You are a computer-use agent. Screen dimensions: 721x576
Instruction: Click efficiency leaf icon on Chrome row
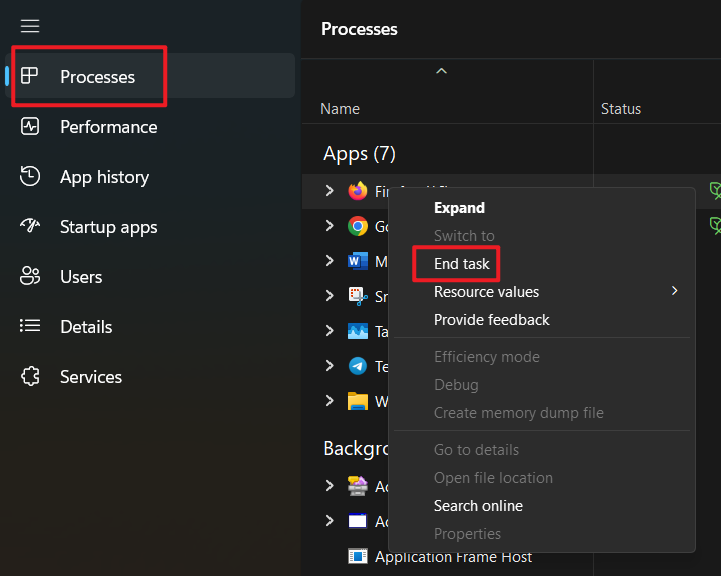(715, 225)
